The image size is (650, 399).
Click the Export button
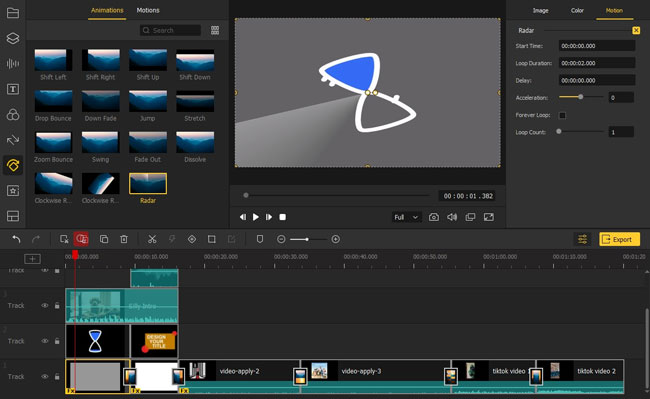tap(619, 239)
